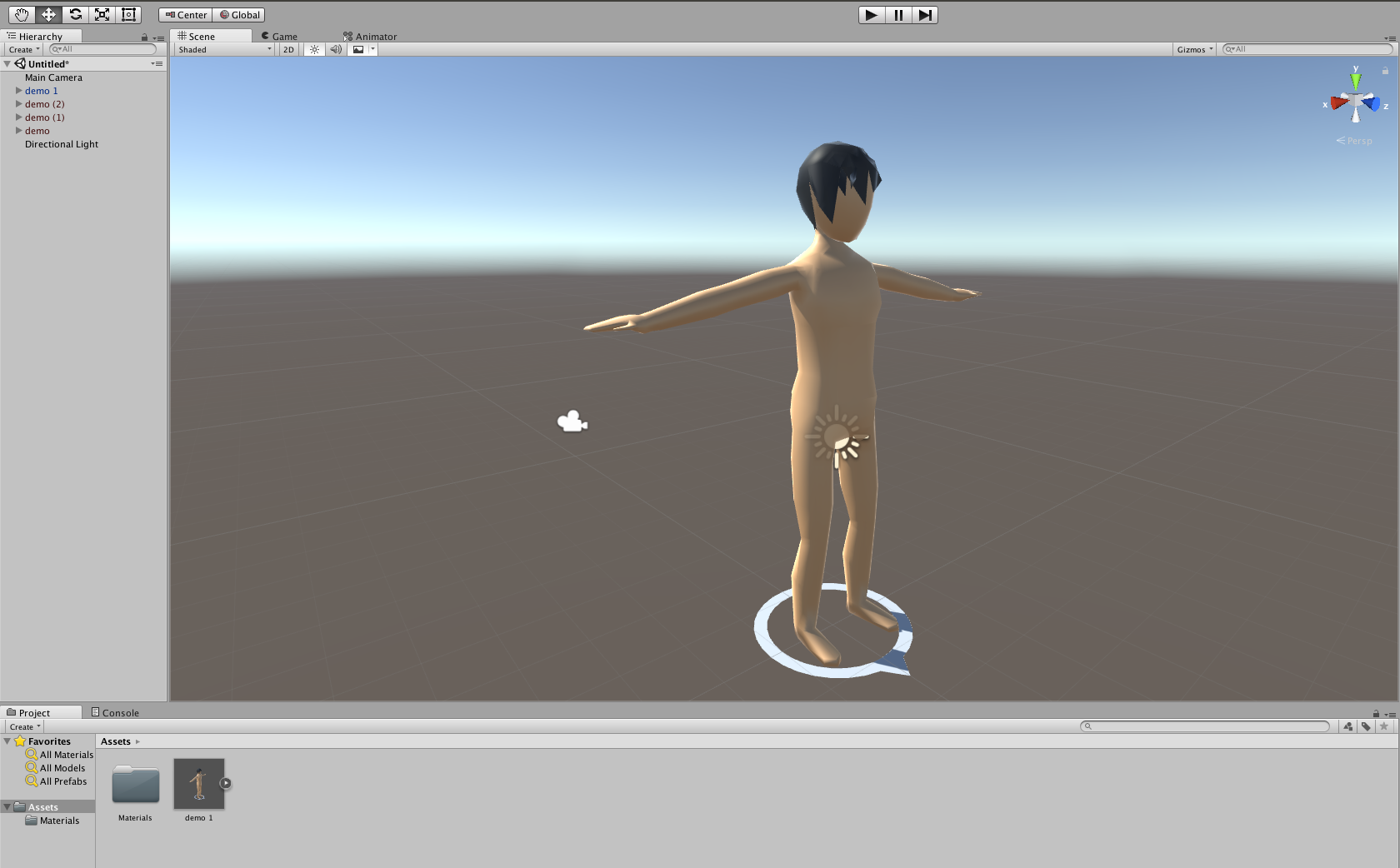1400x868 pixels.
Task: Toggle scene audio speaker icon
Action: 336,49
